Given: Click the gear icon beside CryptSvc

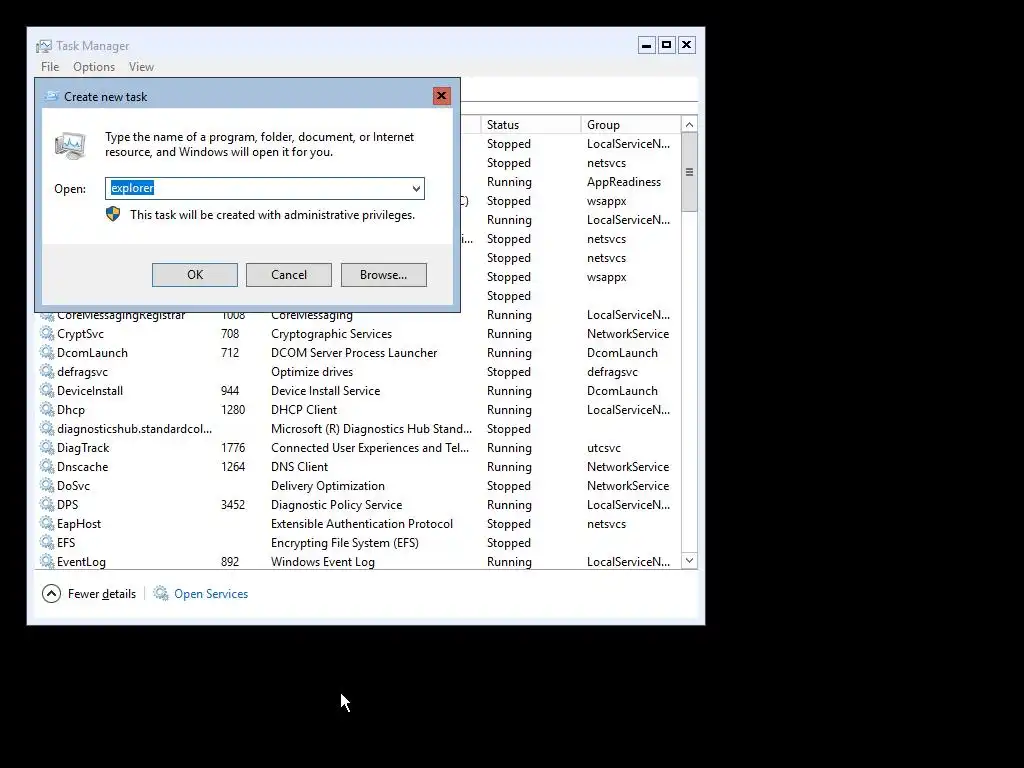Looking at the screenshot, I should [x=47, y=334].
